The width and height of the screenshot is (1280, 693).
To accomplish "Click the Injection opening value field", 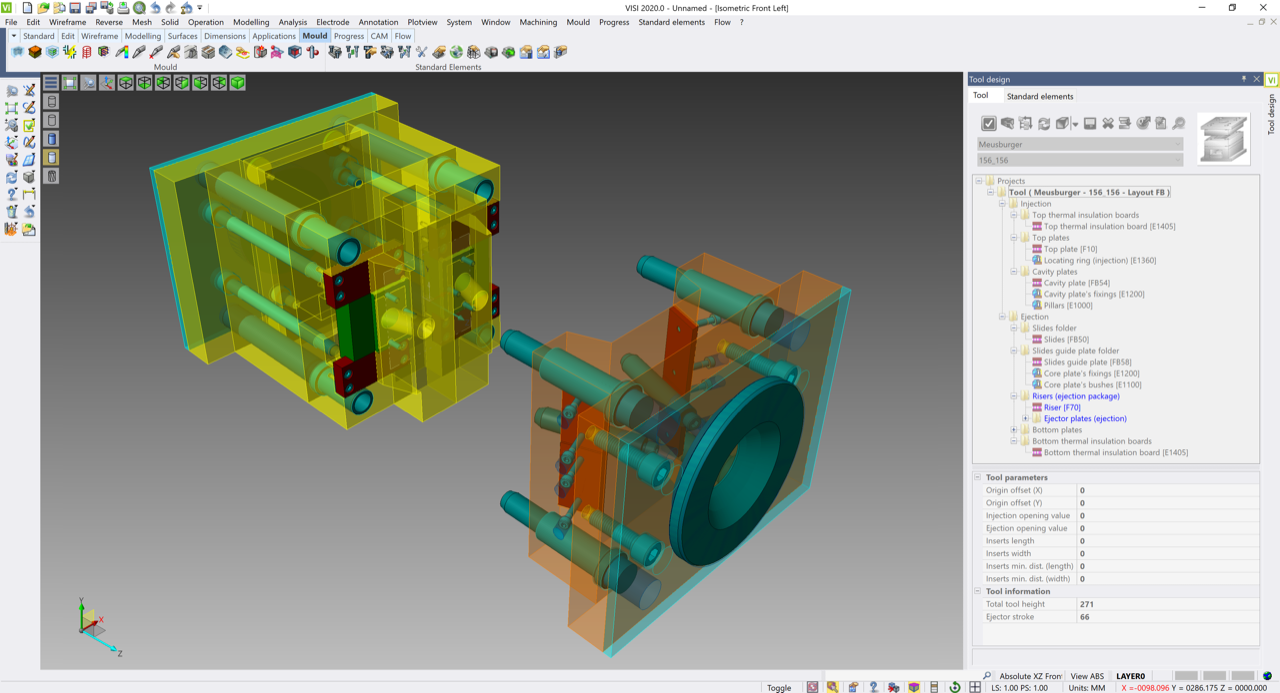I will (x=1167, y=516).
